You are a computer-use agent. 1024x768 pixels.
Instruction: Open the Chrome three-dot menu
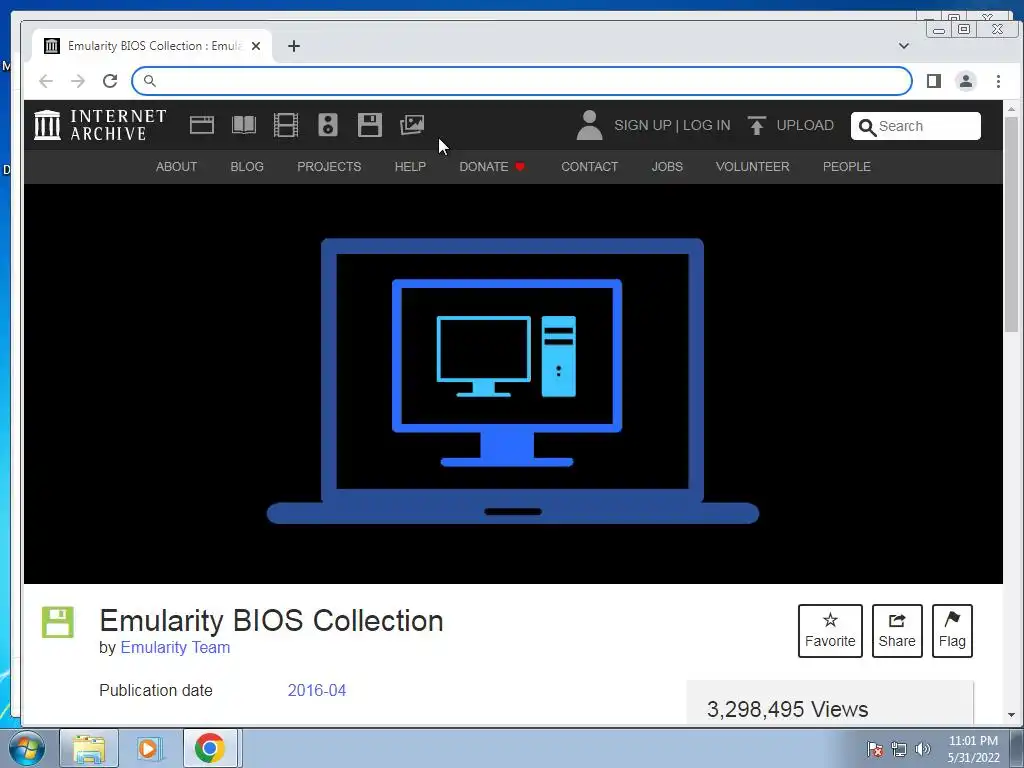(998, 81)
